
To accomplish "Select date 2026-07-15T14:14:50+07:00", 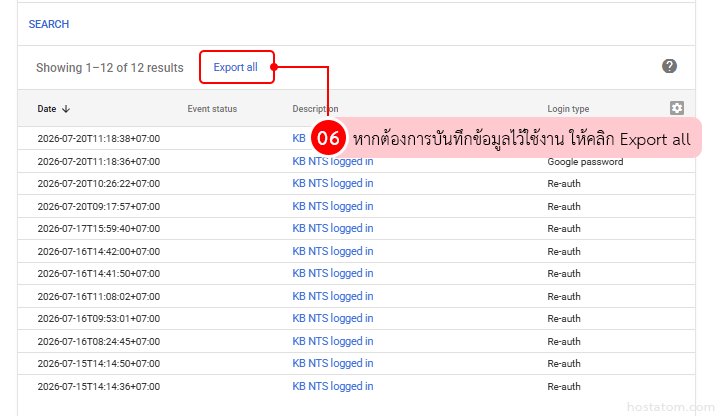I will tap(99, 364).
